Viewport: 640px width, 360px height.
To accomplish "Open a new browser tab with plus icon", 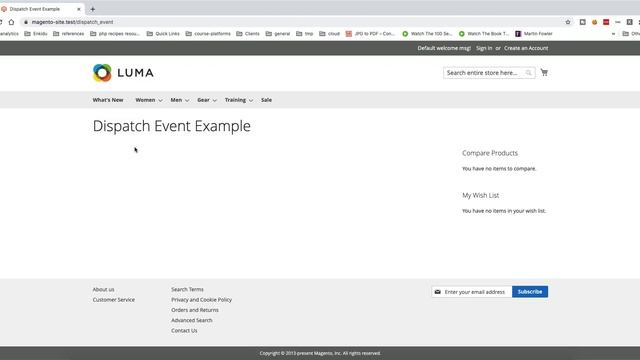I will point(93,9).
